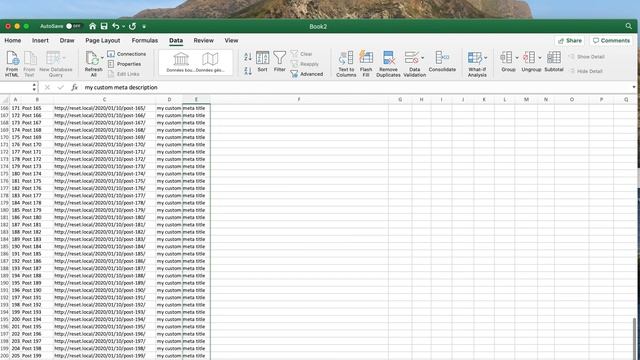Open What-If Analysis
The image size is (640, 360).
click(477, 64)
